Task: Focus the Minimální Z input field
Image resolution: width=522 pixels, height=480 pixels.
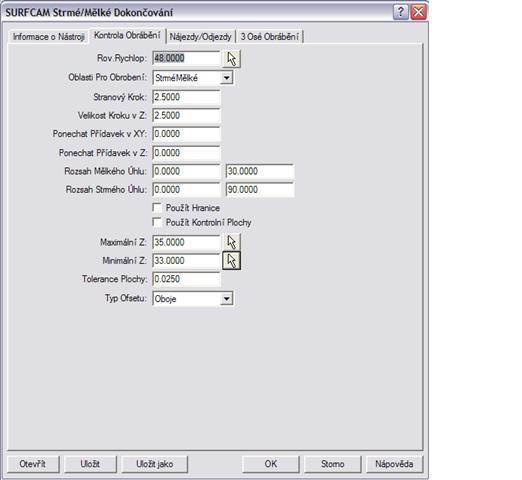Action: [186, 261]
